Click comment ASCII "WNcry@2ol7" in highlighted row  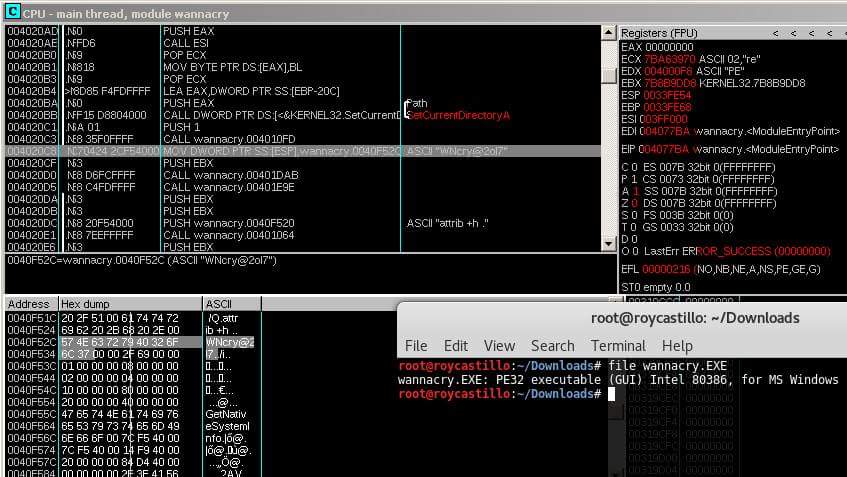click(x=457, y=151)
